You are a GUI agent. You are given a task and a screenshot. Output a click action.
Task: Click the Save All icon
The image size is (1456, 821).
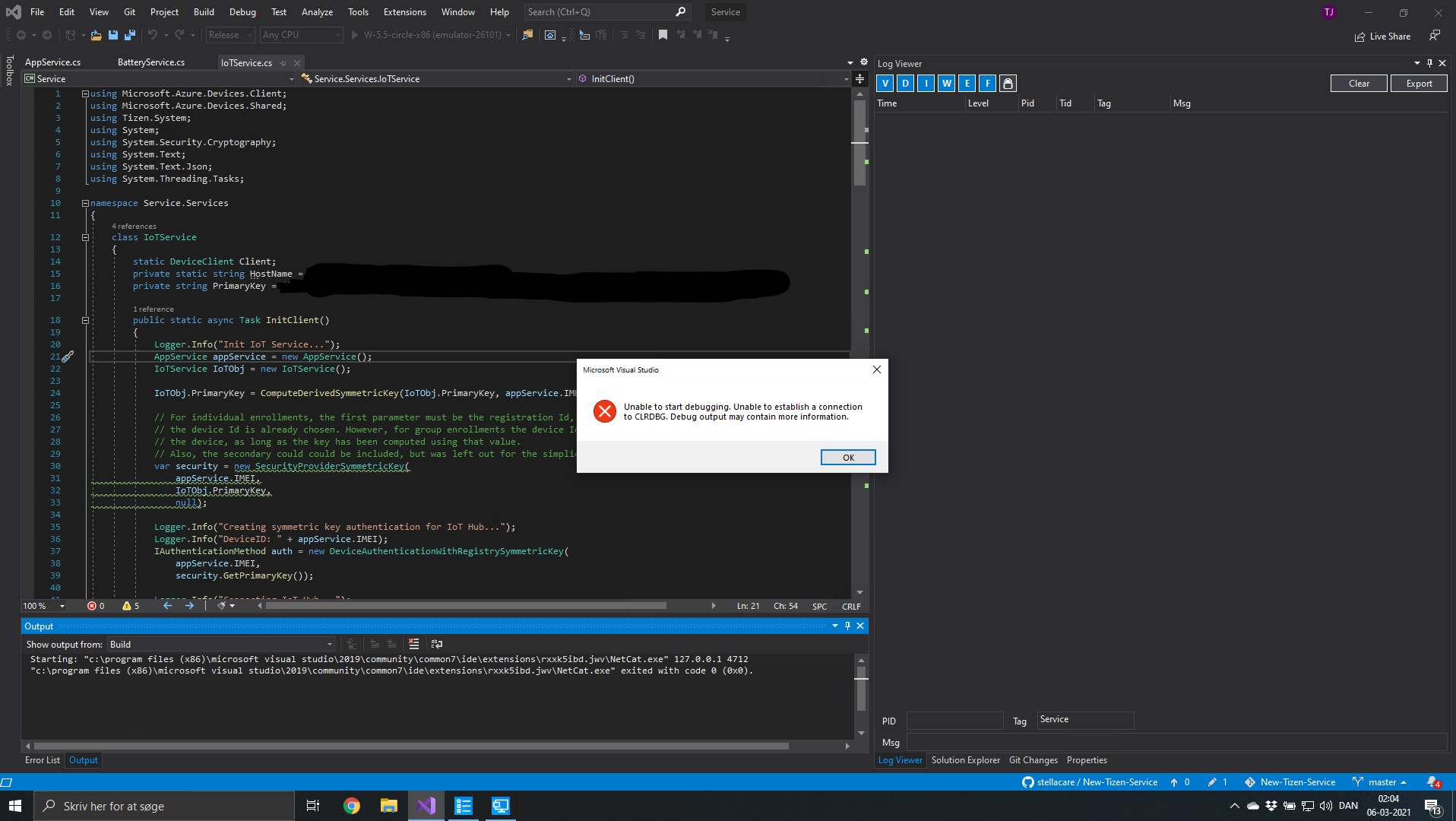click(x=129, y=35)
